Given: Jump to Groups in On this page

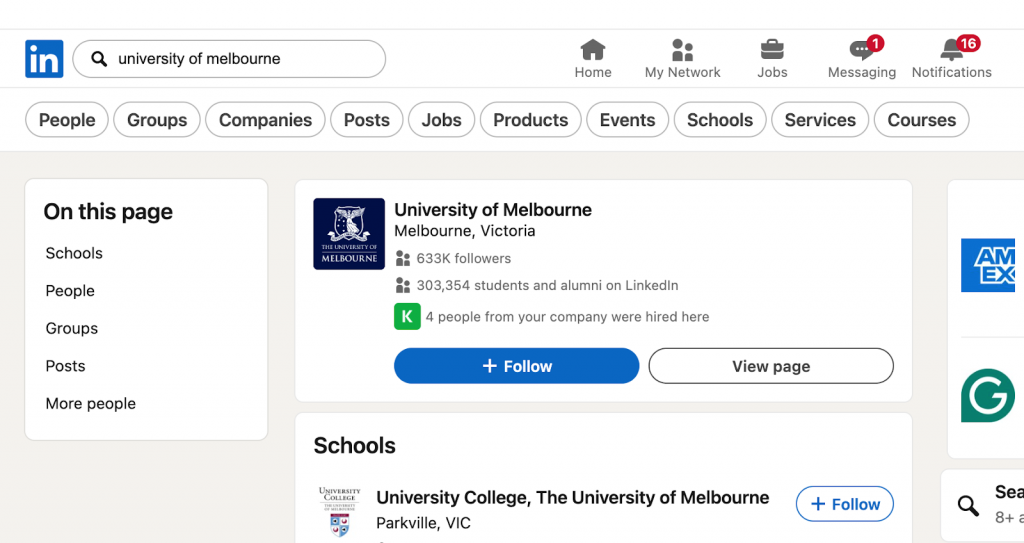Looking at the screenshot, I should coord(72,329).
